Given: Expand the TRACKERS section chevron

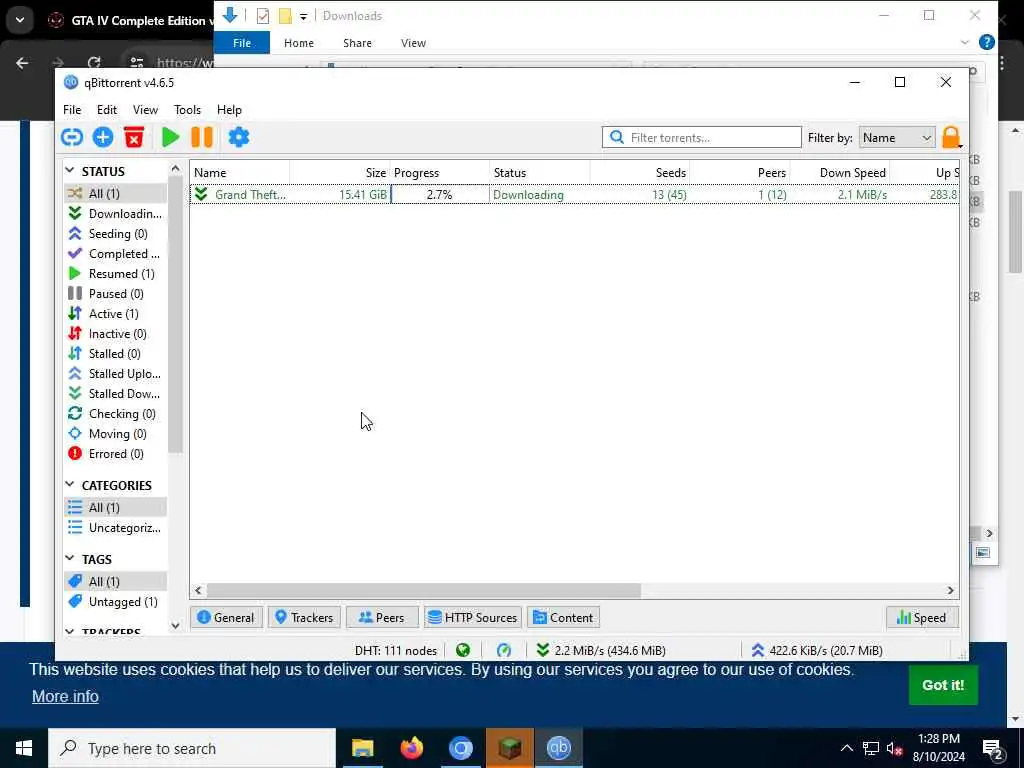Looking at the screenshot, I should [x=70, y=632].
